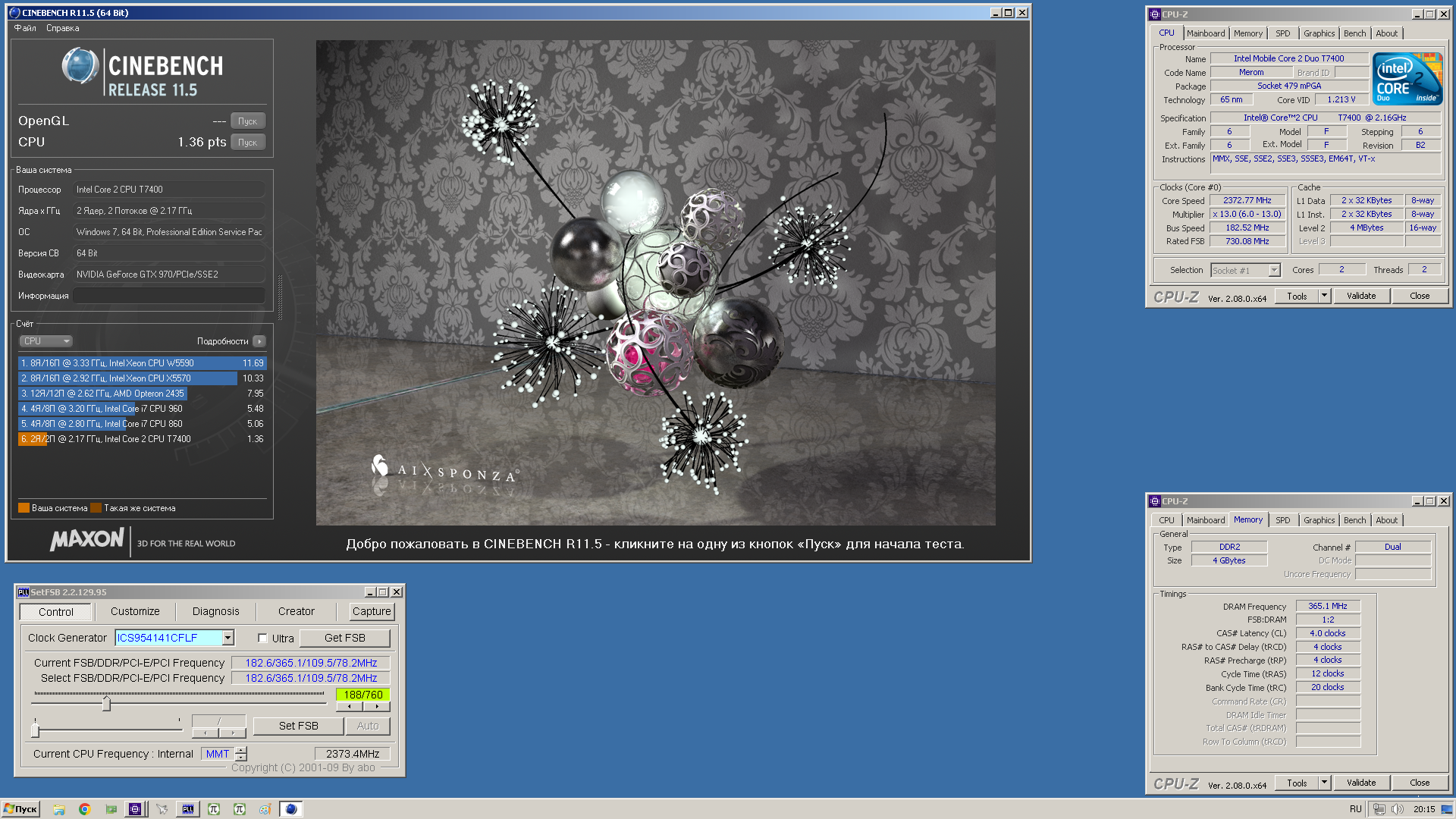Click the SetFSB title bar PLL icon

[x=23, y=592]
